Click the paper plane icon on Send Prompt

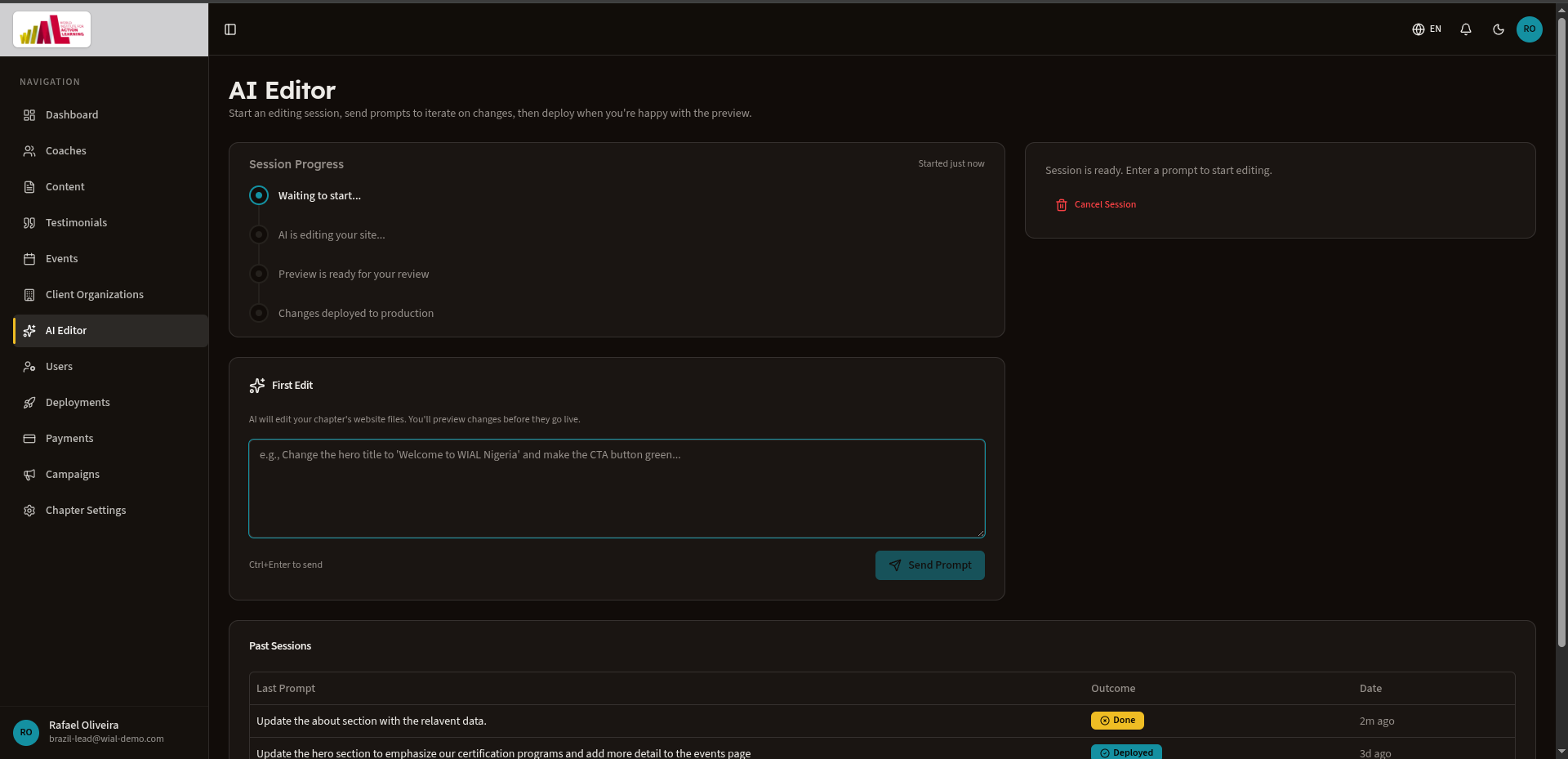[x=895, y=565]
